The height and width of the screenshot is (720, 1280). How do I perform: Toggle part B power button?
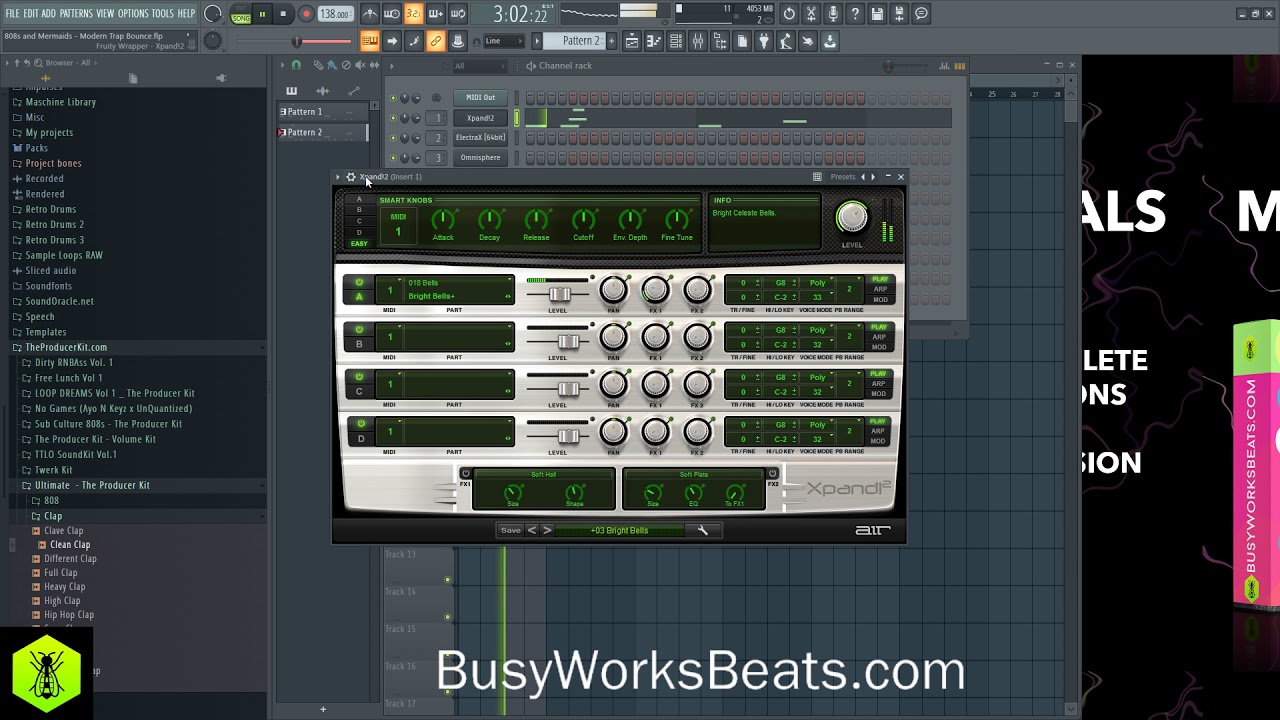pos(359,329)
